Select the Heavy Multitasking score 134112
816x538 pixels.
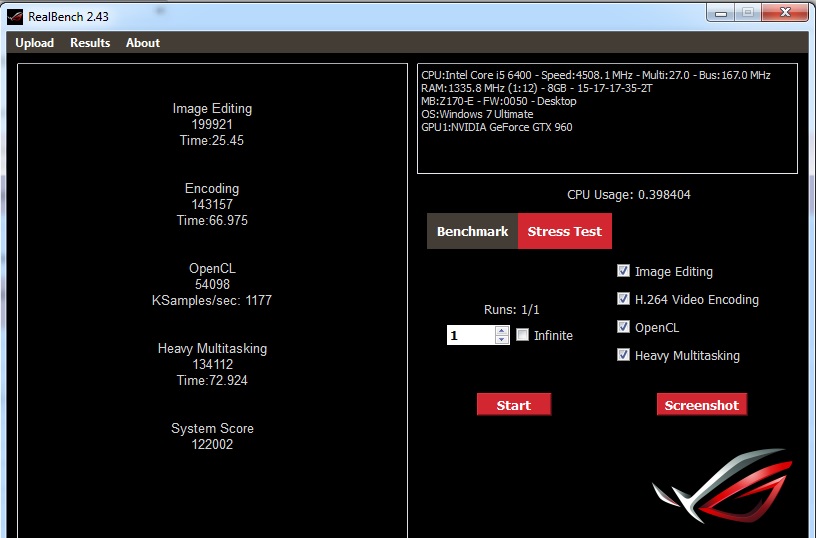(212, 365)
